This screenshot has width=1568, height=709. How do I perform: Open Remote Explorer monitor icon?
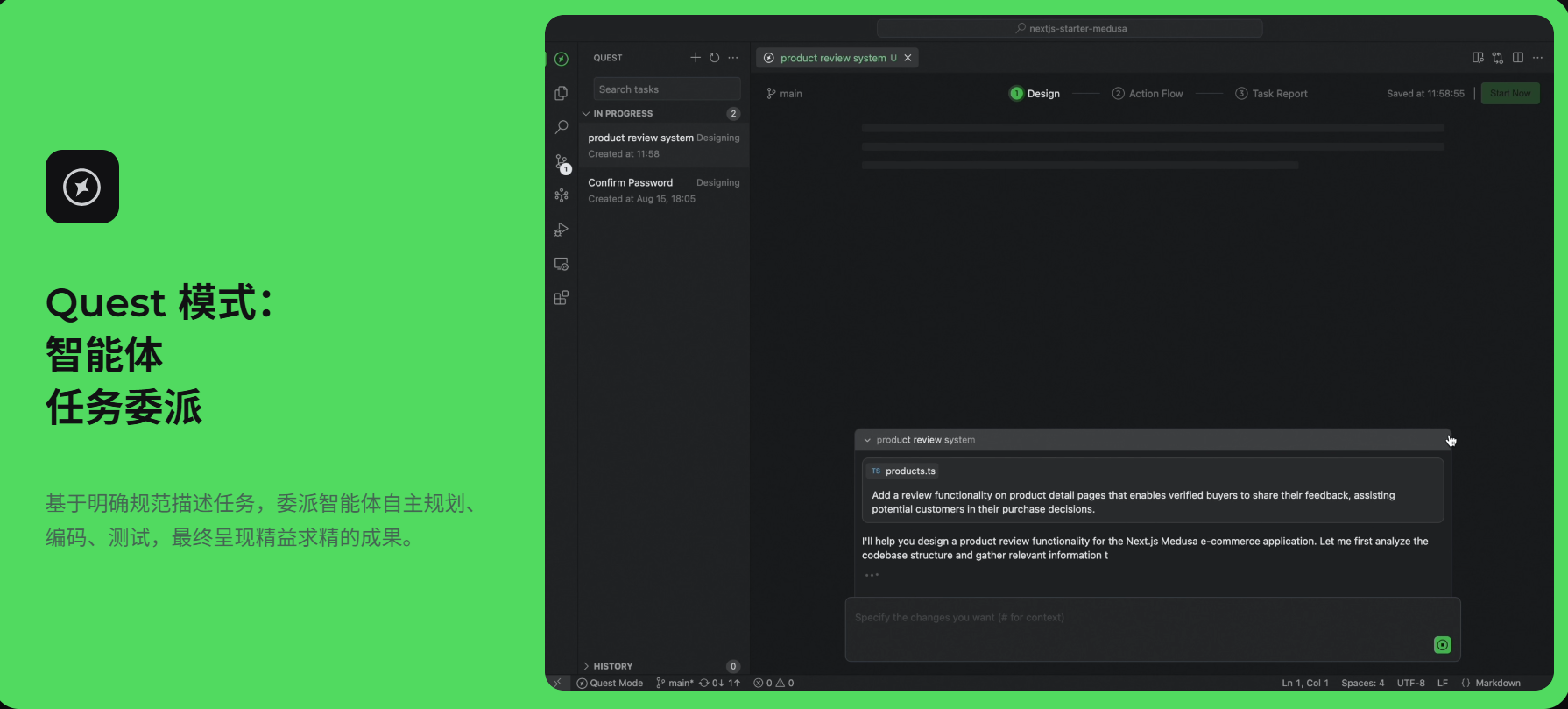(562, 264)
